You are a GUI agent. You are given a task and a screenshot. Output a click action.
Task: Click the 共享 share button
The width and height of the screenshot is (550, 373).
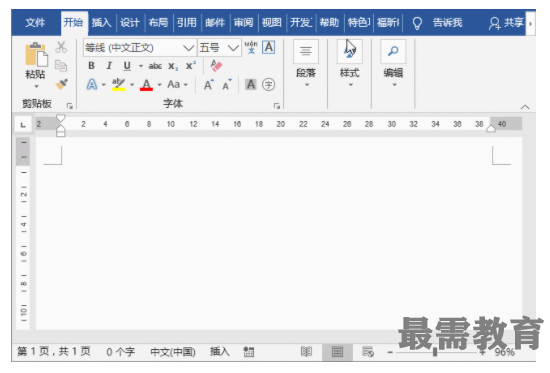click(x=506, y=23)
